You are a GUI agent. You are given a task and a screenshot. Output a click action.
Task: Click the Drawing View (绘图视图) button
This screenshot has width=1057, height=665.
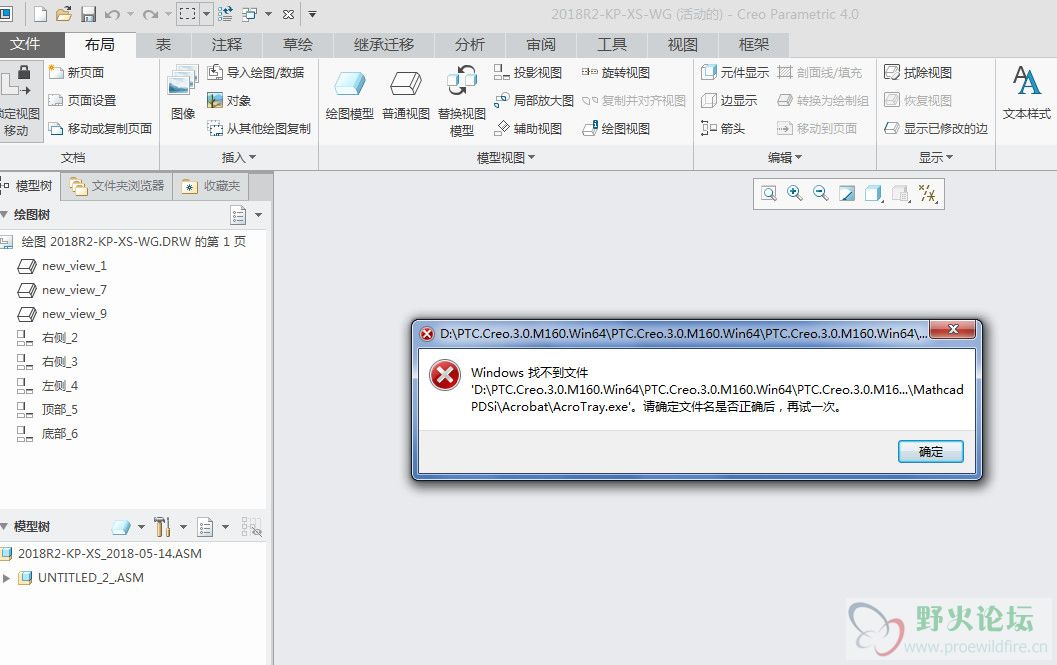pyautogui.click(x=616, y=128)
